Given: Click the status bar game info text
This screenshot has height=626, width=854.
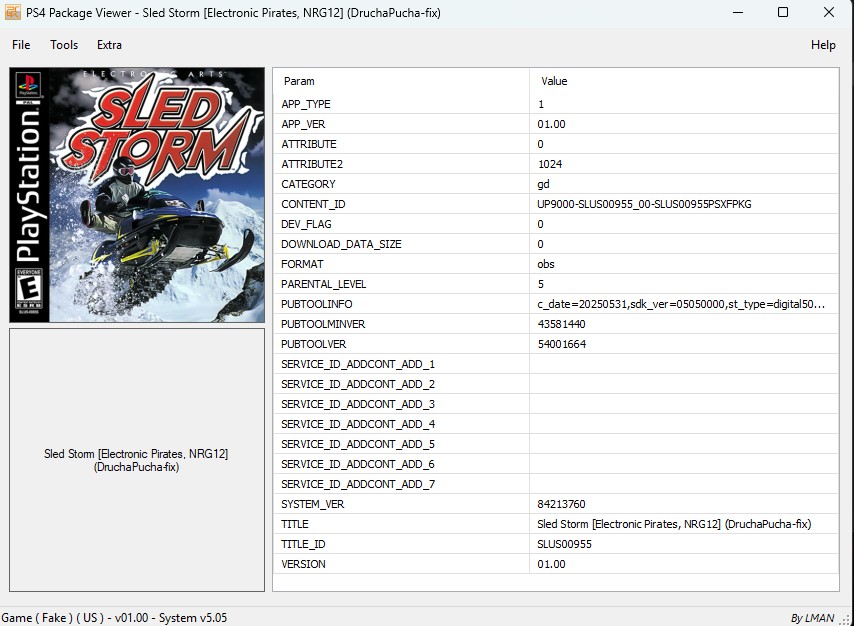Looking at the screenshot, I should tap(114, 618).
